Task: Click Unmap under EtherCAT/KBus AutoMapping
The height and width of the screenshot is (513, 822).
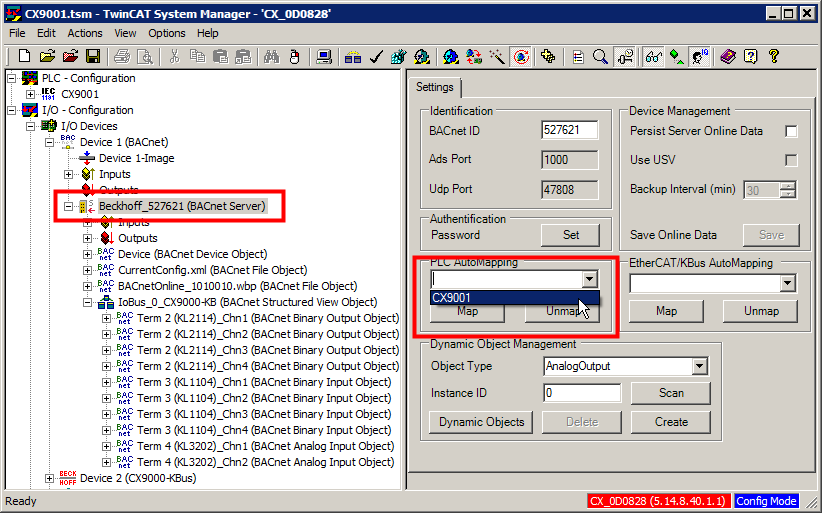Action: 761,311
